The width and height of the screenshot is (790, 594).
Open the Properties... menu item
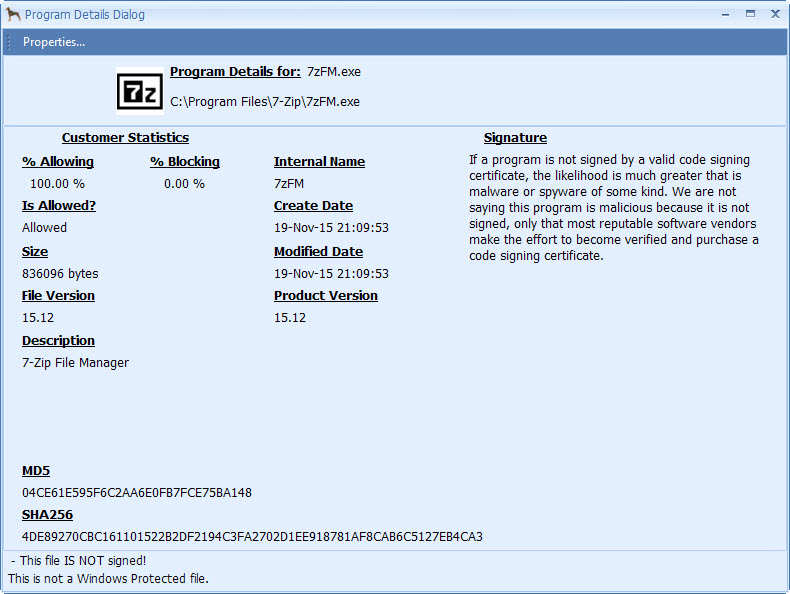pos(54,42)
